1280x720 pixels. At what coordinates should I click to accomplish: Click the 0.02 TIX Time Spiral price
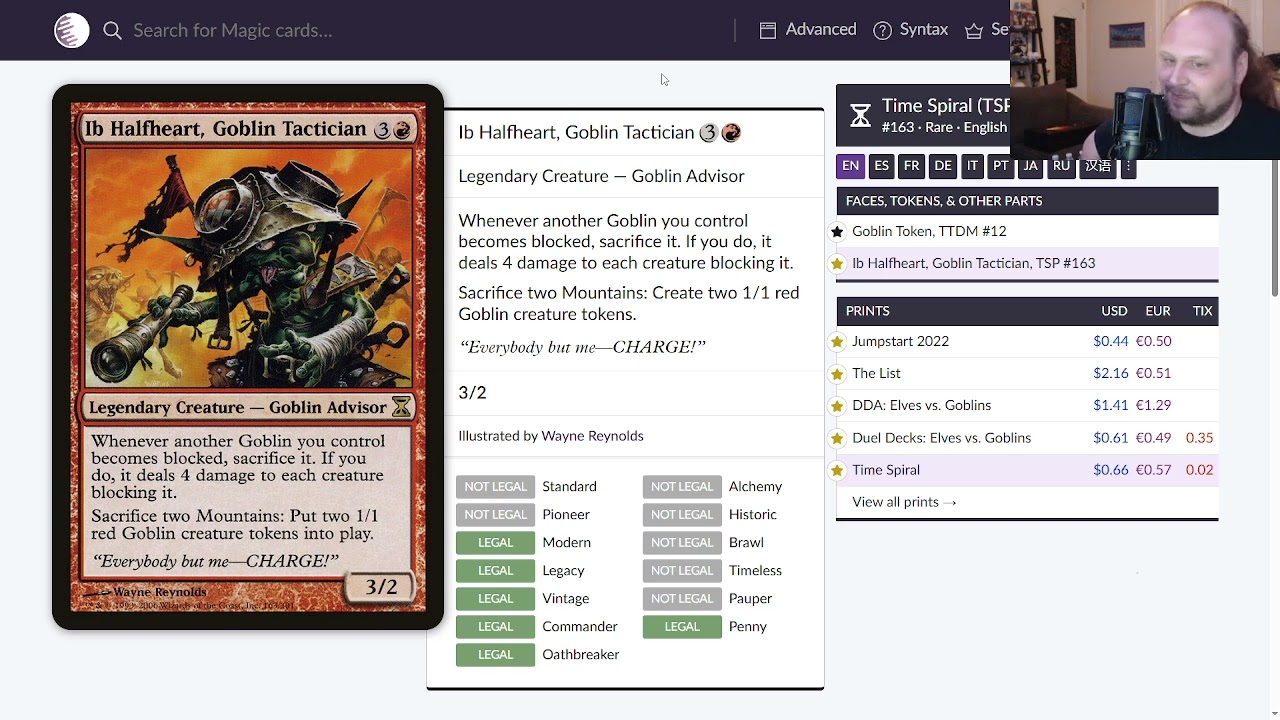coord(1199,469)
